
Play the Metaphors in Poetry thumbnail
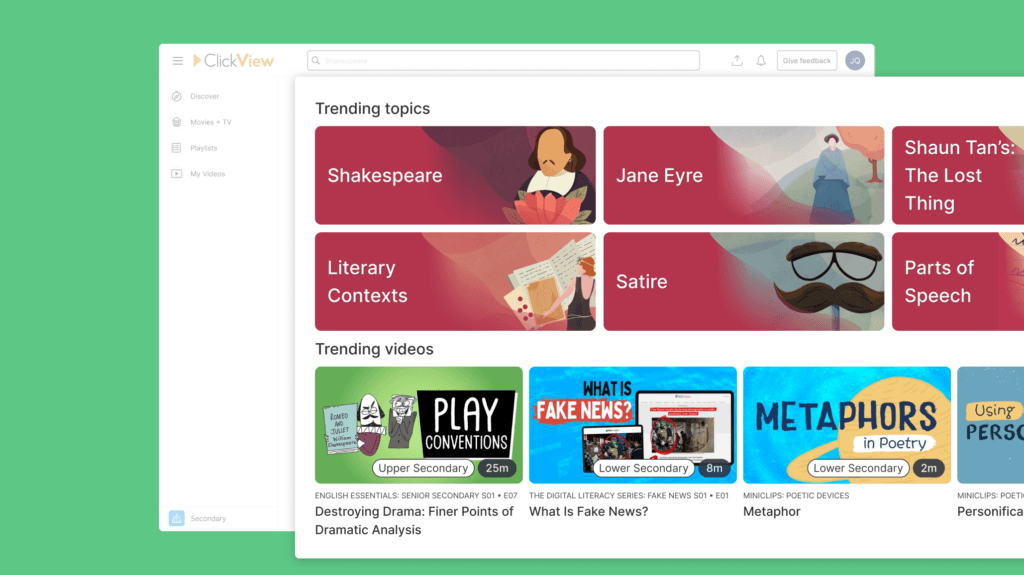pos(846,424)
